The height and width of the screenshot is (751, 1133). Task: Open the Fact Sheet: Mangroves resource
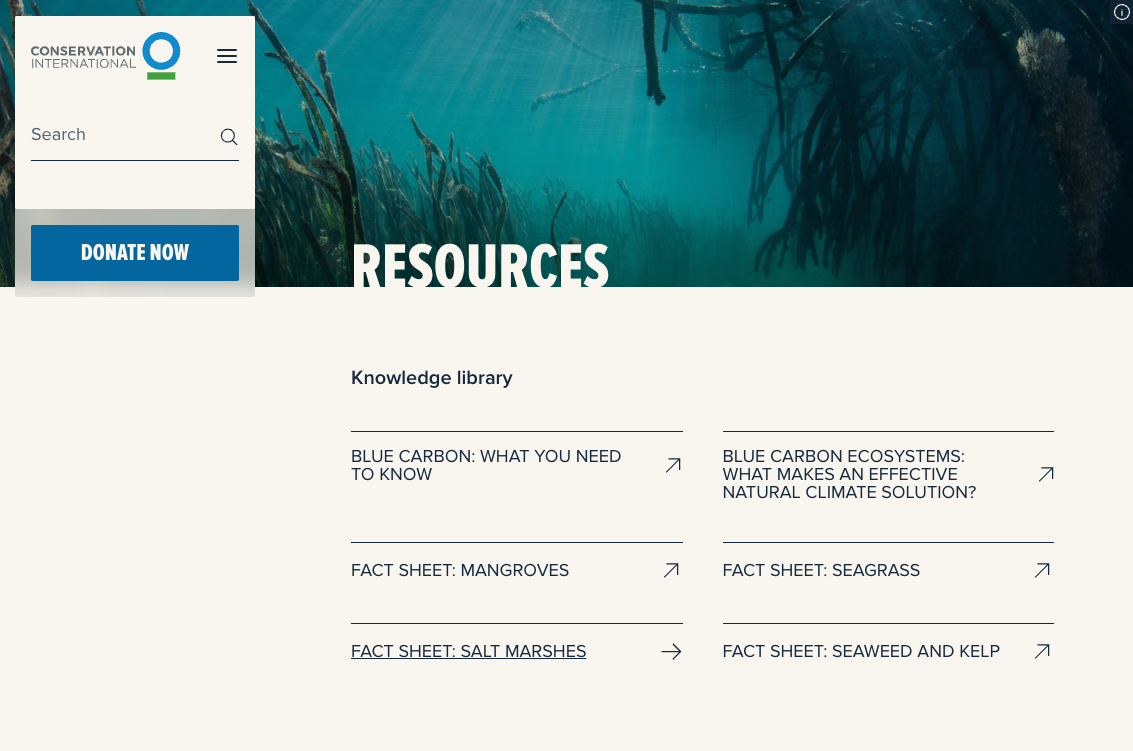(460, 570)
